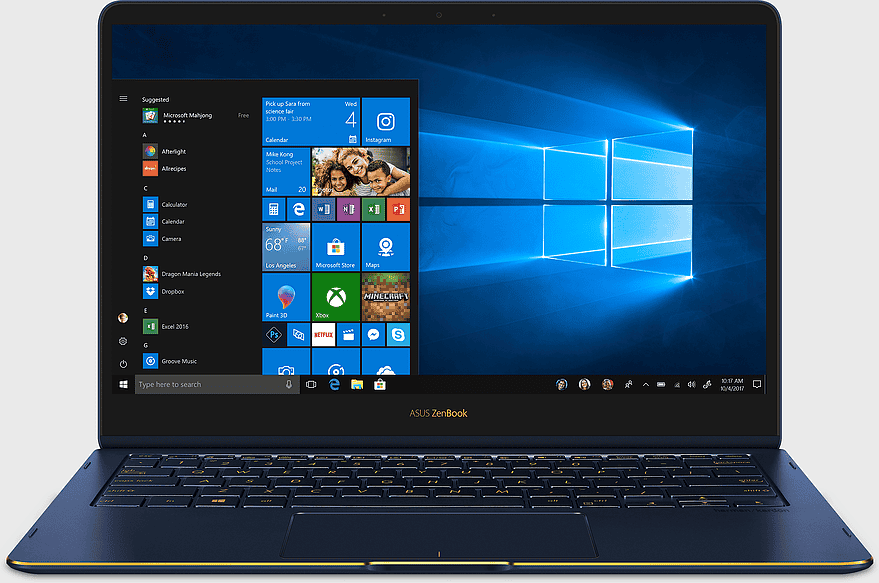The width and height of the screenshot is (879, 583).
Task: Open the Mixed Reality Viewer tile
Action: pos(299,335)
